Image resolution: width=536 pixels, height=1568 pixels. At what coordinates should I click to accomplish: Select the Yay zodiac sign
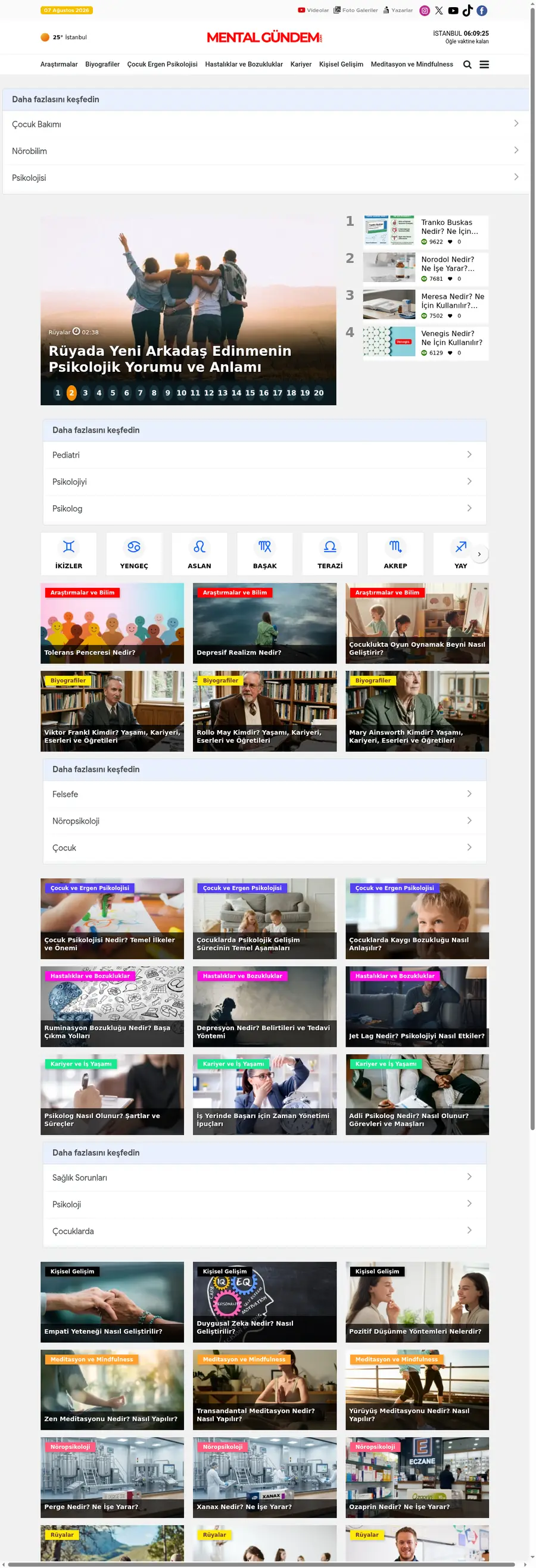460,554
